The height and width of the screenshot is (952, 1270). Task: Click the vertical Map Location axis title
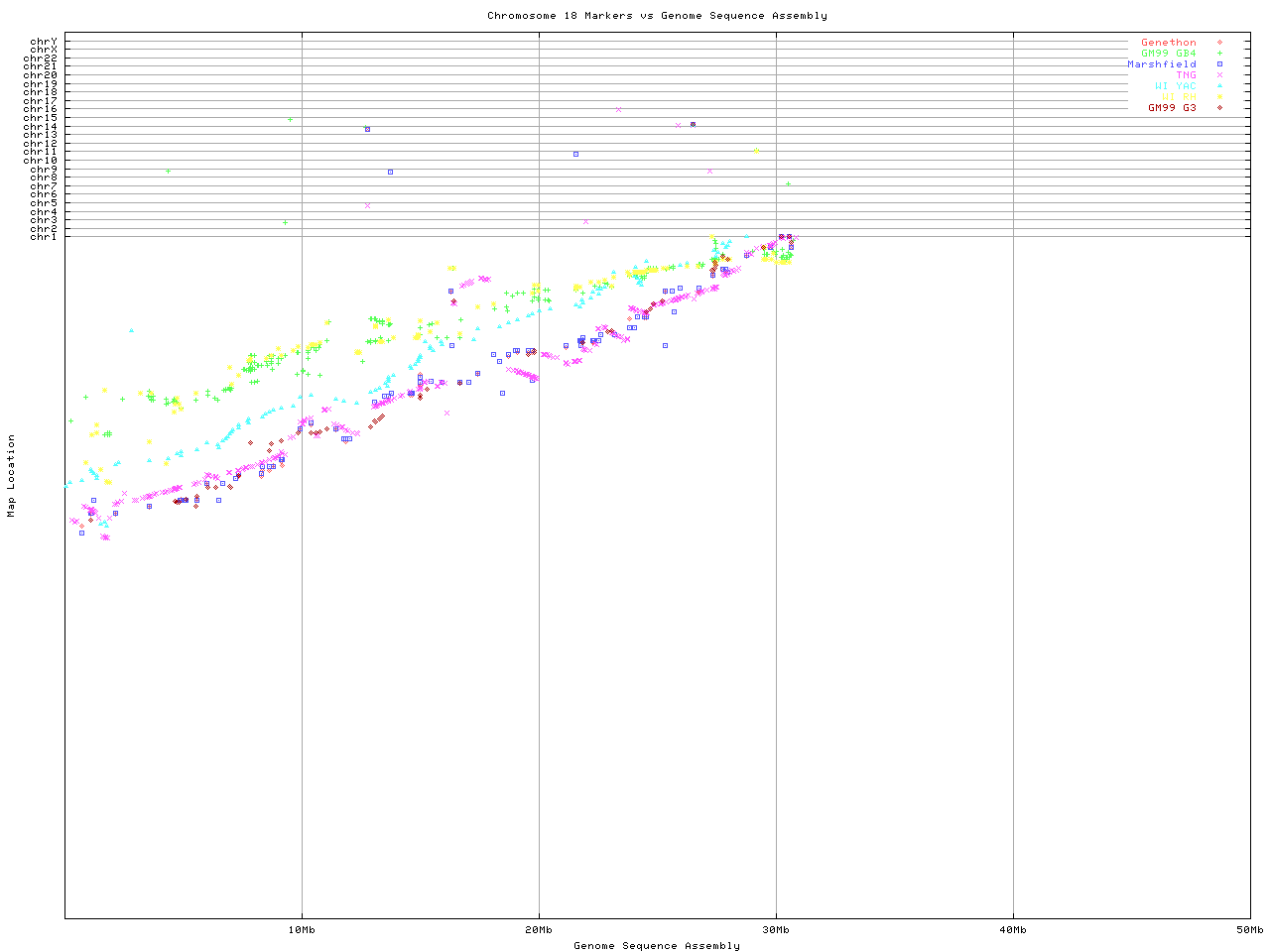12,476
